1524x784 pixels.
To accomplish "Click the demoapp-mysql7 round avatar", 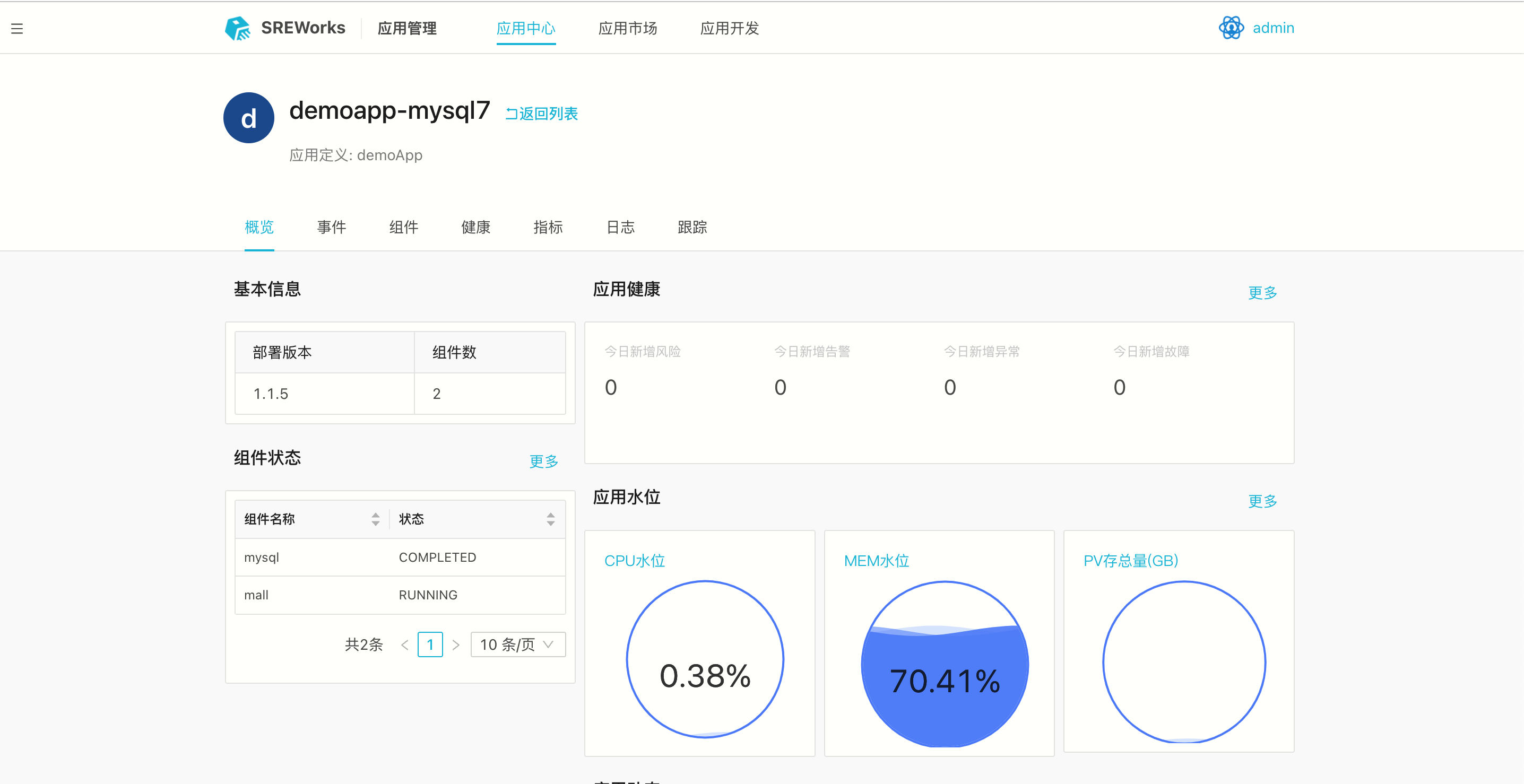I will (x=248, y=118).
